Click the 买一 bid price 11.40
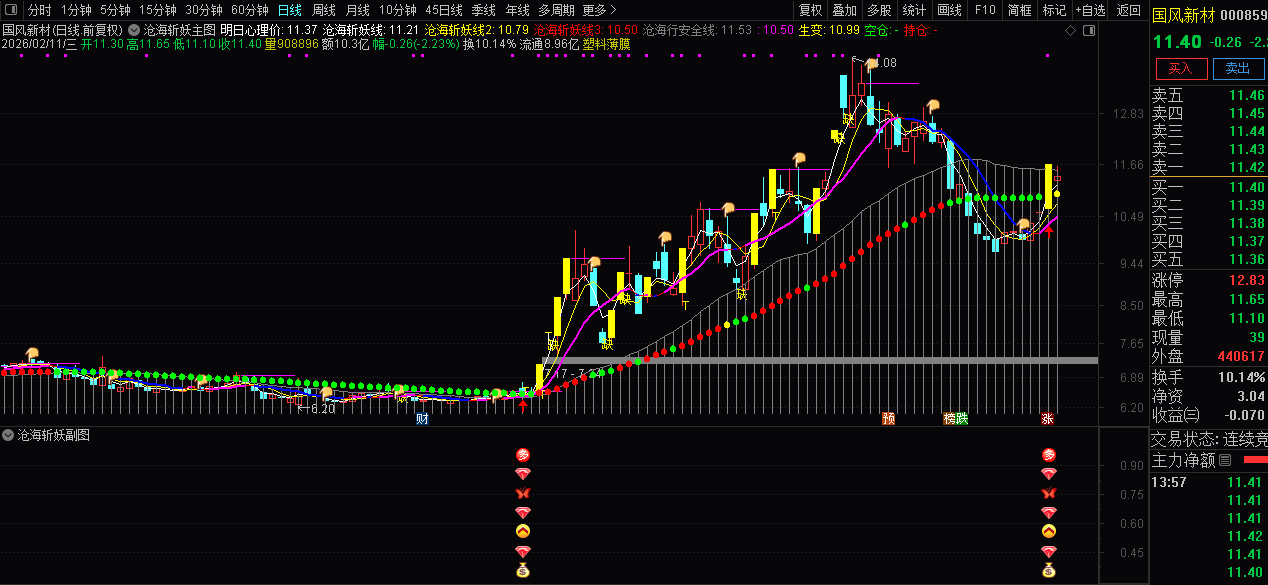 click(1247, 187)
